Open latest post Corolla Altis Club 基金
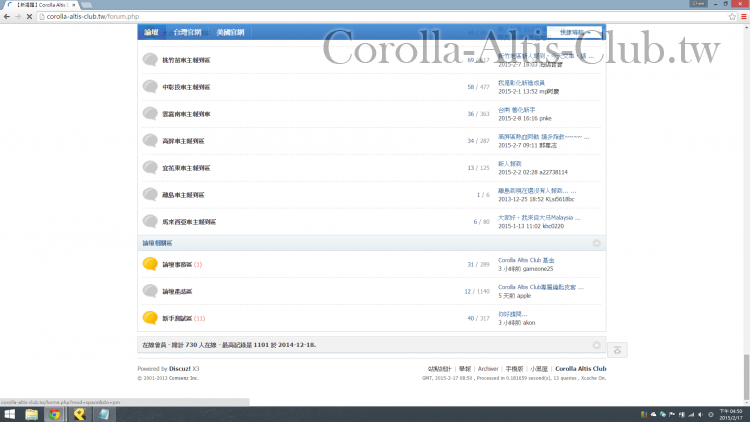 pos(526,260)
